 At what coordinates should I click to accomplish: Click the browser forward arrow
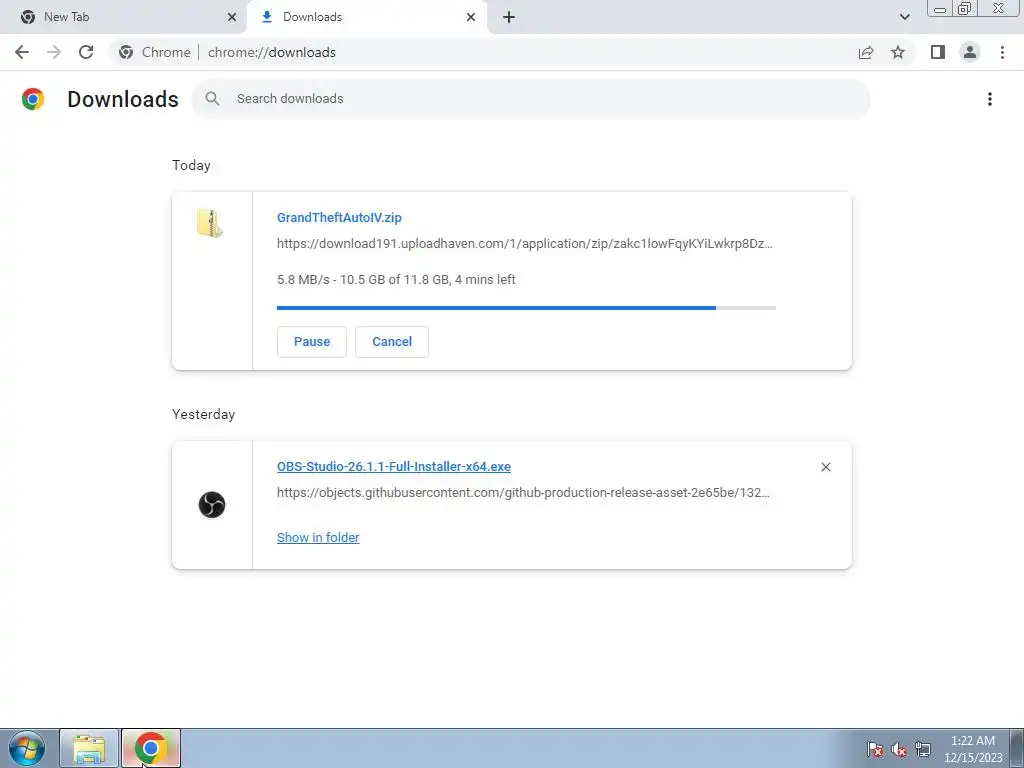[54, 52]
